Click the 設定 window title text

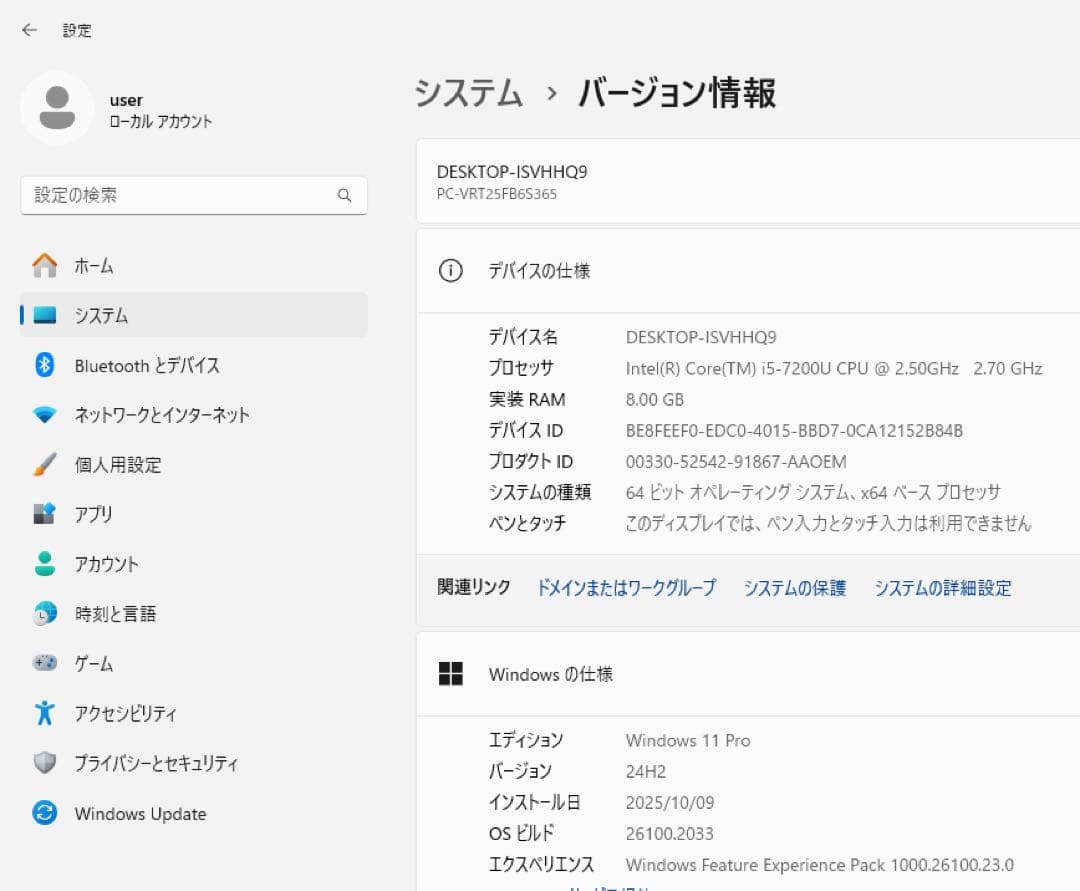coord(76,30)
